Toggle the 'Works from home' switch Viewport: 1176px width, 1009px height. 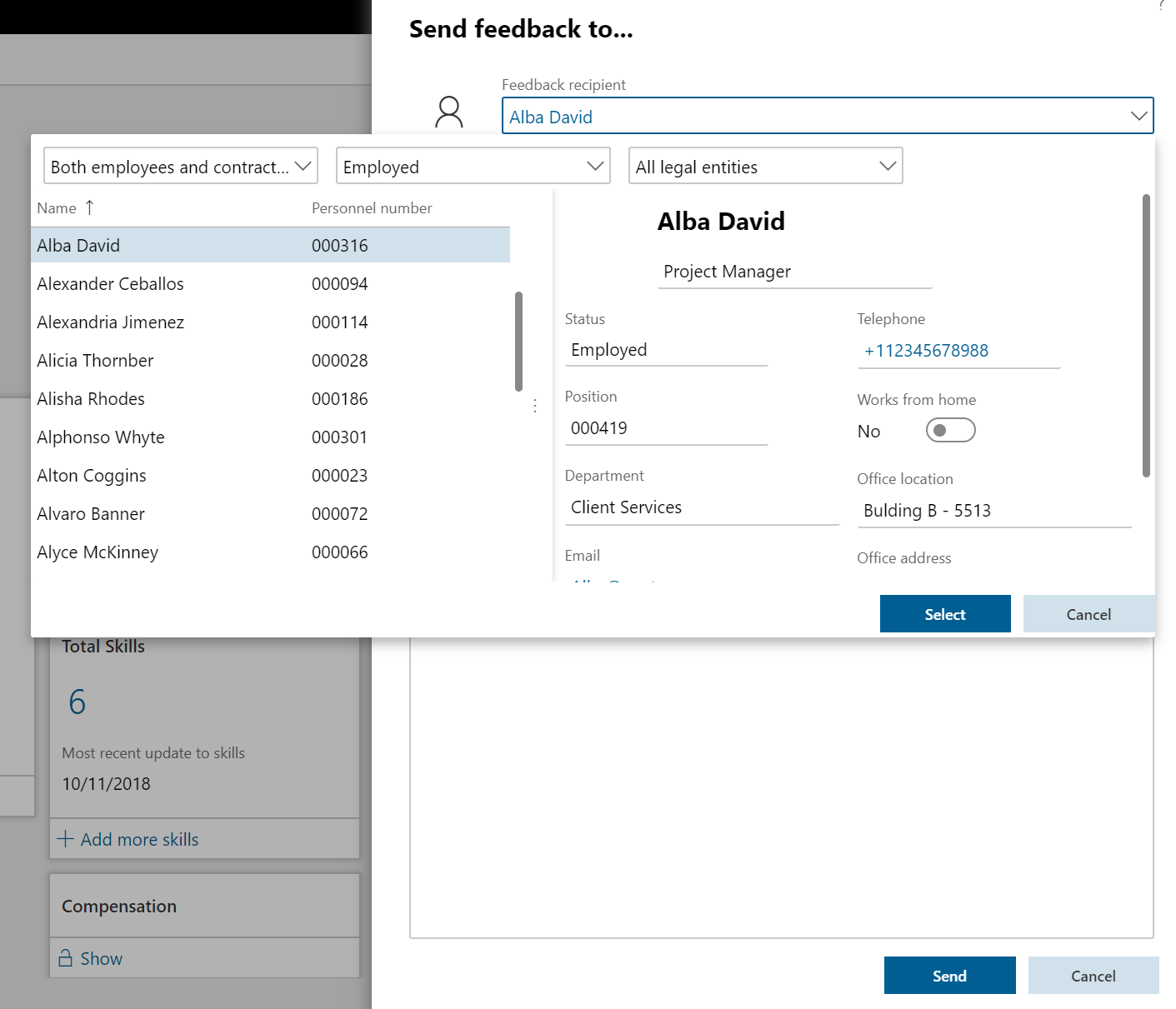pyautogui.click(x=950, y=430)
